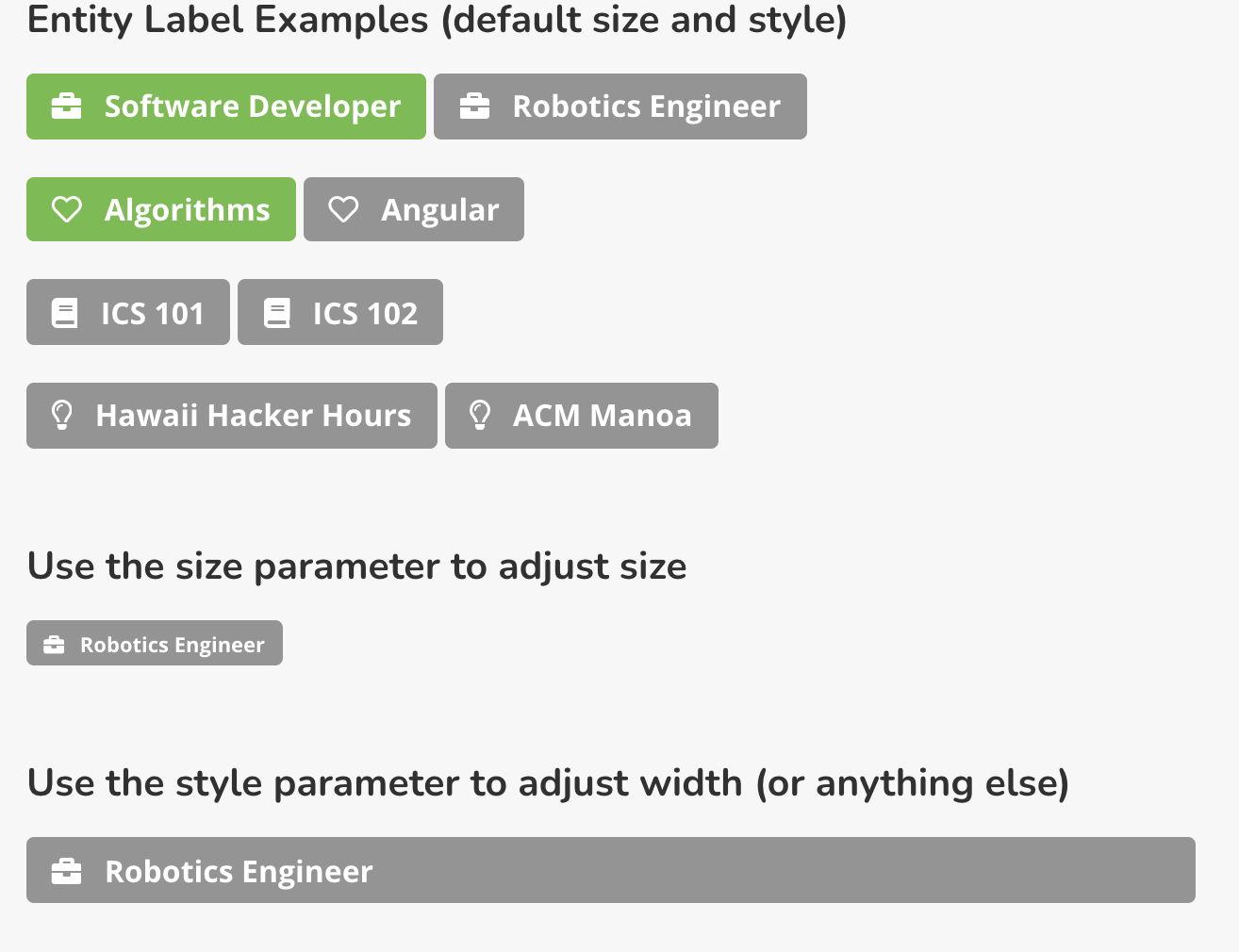Image resolution: width=1239 pixels, height=952 pixels.
Task: Click heart icon on Angular label
Action: point(343,209)
